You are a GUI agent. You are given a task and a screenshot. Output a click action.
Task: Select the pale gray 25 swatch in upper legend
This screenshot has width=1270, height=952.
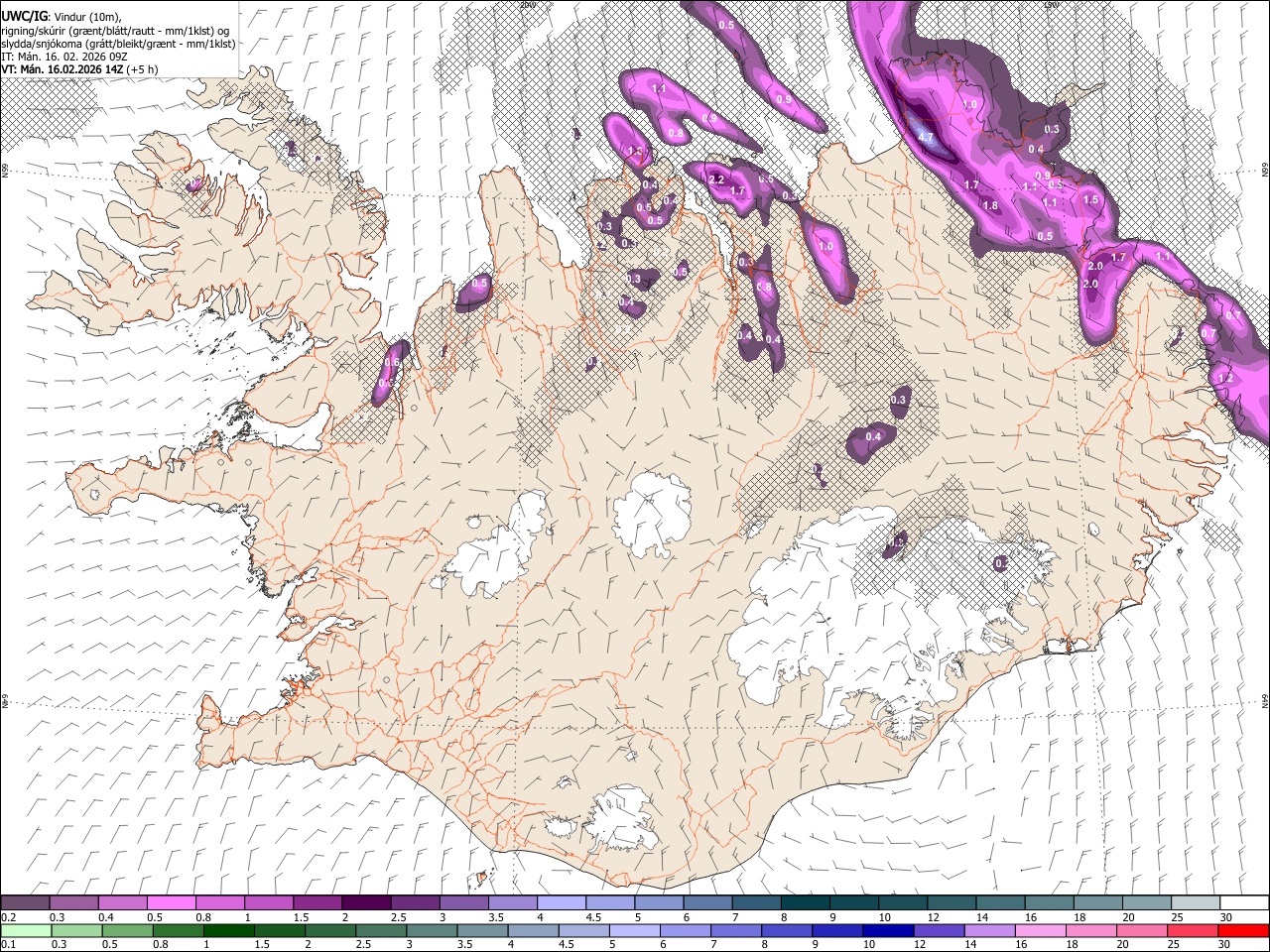[1195, 903]
